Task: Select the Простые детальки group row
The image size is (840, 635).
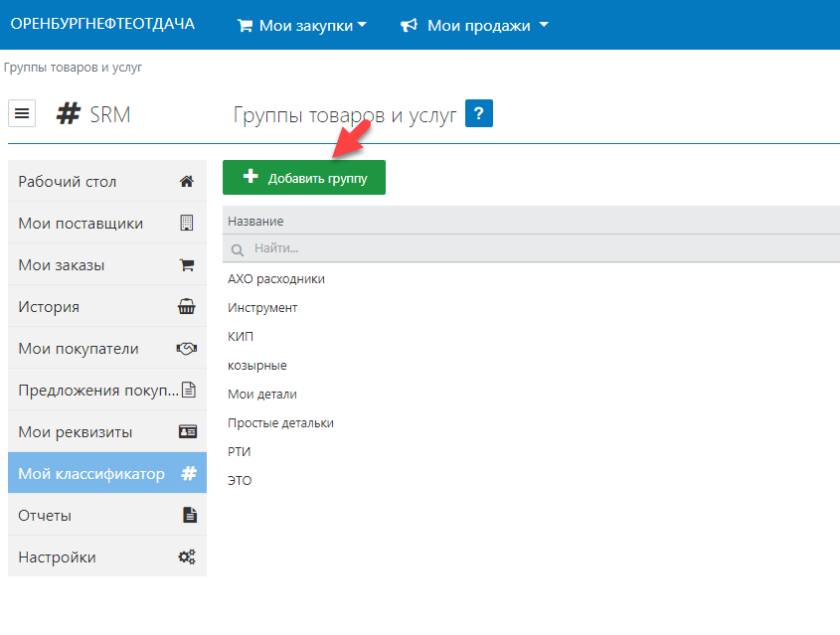Action: (x=281, y=423)
